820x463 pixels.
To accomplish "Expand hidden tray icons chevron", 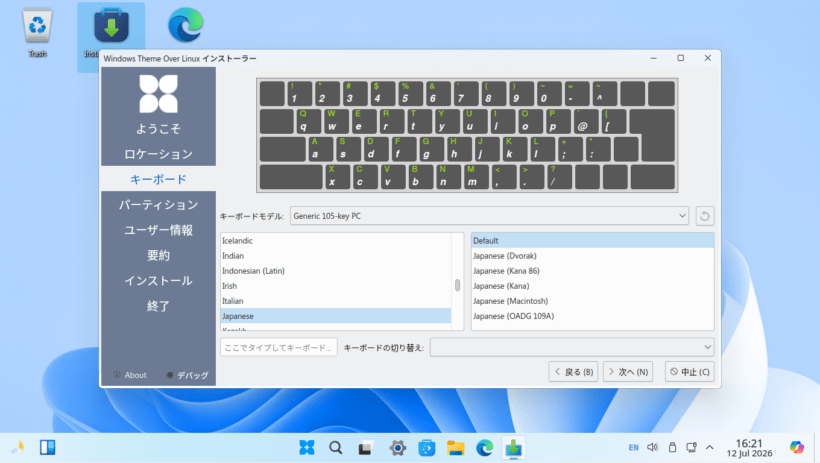I will click(x=710, y=447).
